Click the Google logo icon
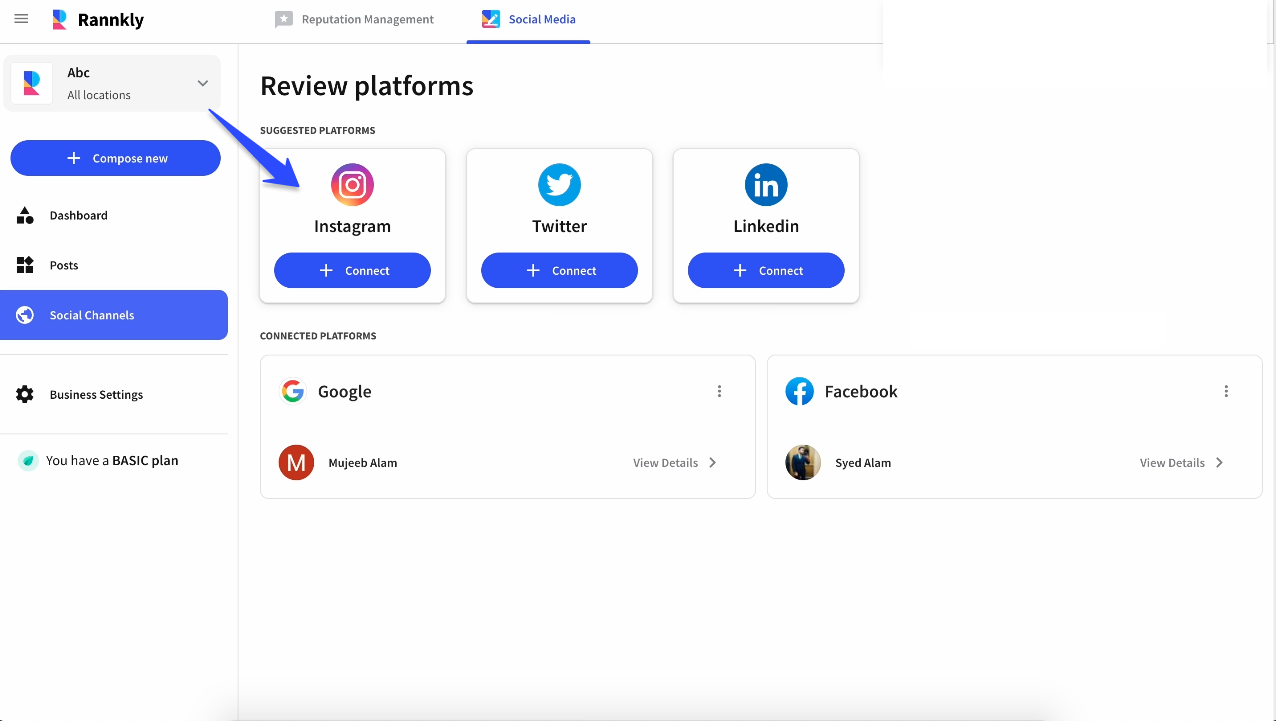Viewport: 1276px width, 721px height. tap(293, 391)
